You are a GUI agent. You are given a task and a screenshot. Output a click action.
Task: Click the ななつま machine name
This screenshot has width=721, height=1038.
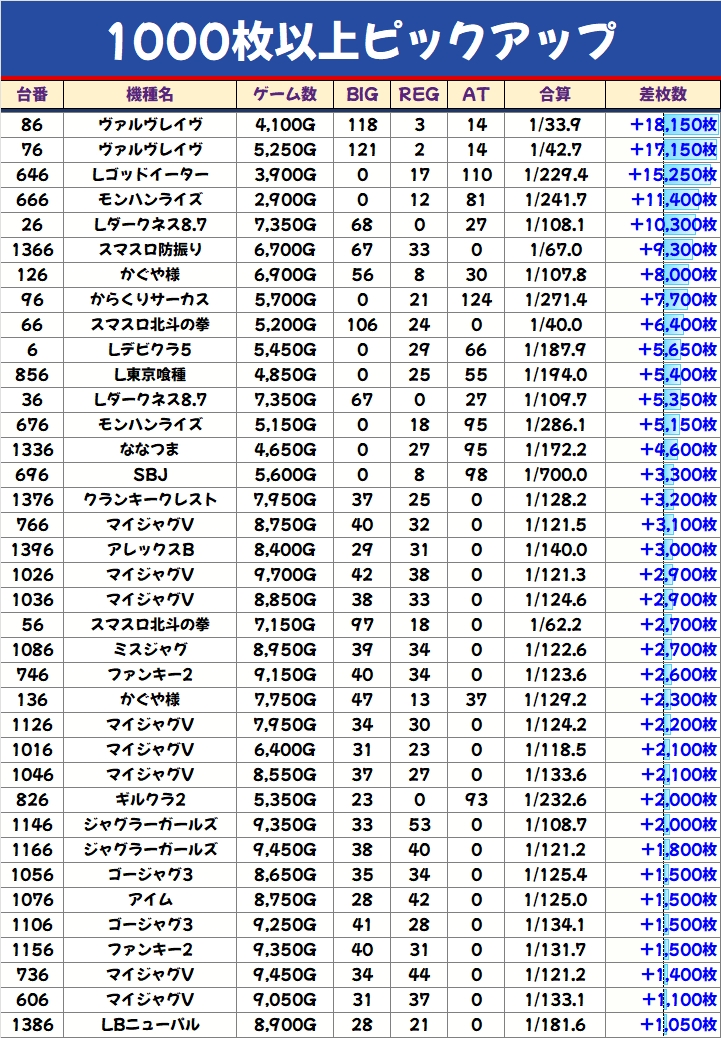tap(150, 449)
